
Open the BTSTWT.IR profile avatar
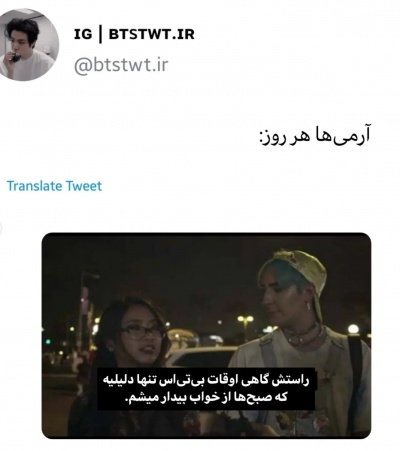pyautogui.click(x=27, y=45)
